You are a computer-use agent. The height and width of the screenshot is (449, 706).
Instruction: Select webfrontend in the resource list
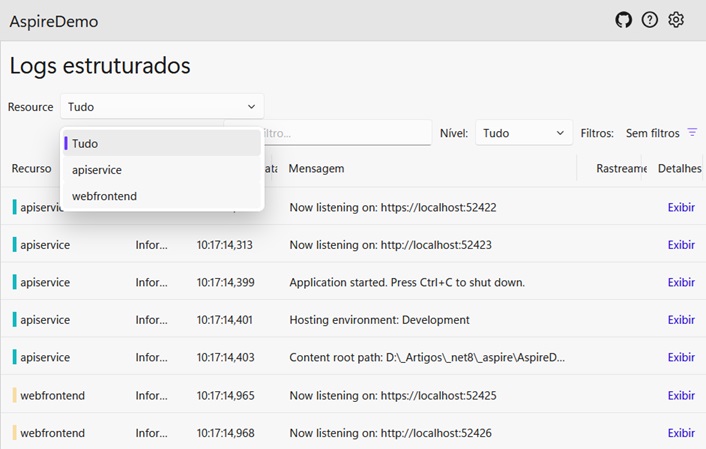(x=162, y=196)
